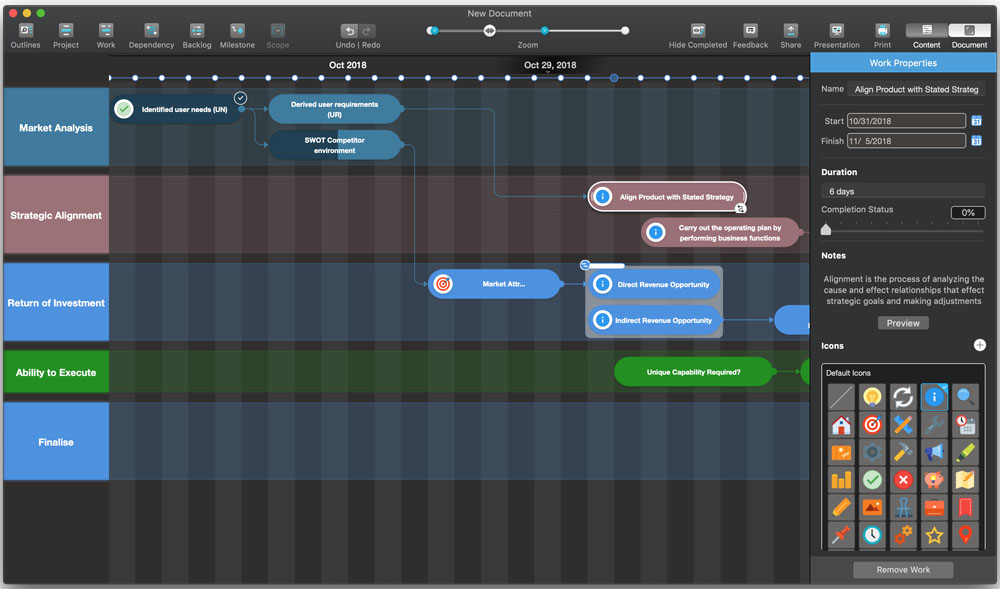Click the 6 days duration field
The width and height of the screenshot is (1000, 589).
coord(903,191)
